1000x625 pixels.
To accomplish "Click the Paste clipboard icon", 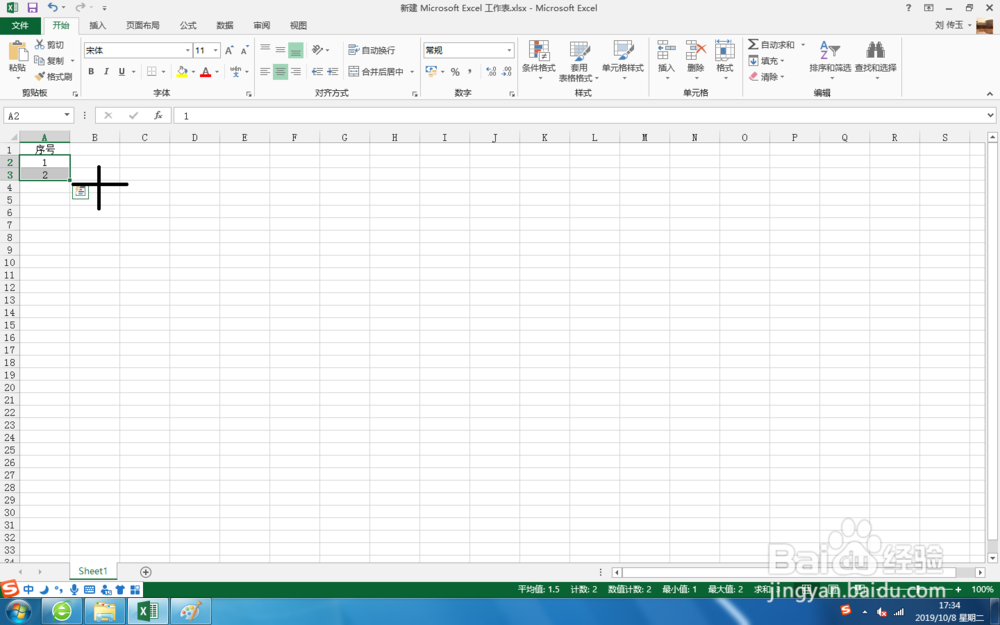I will point(17,52).
